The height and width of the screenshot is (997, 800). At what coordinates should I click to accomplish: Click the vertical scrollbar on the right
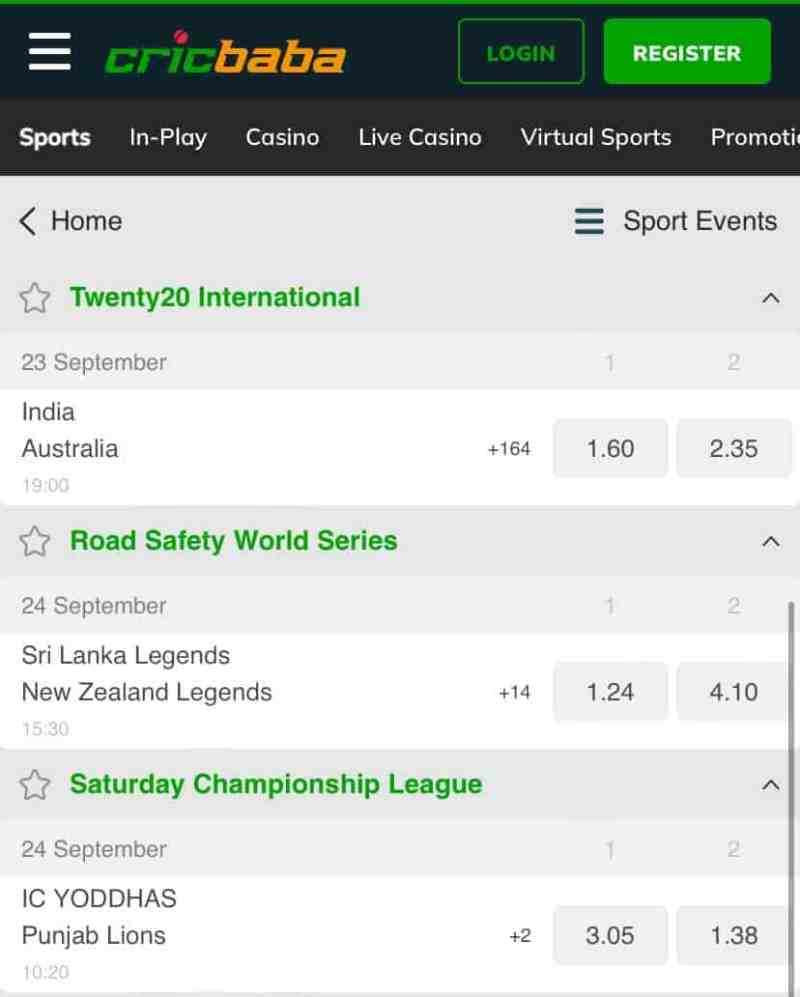click(791, 795)
